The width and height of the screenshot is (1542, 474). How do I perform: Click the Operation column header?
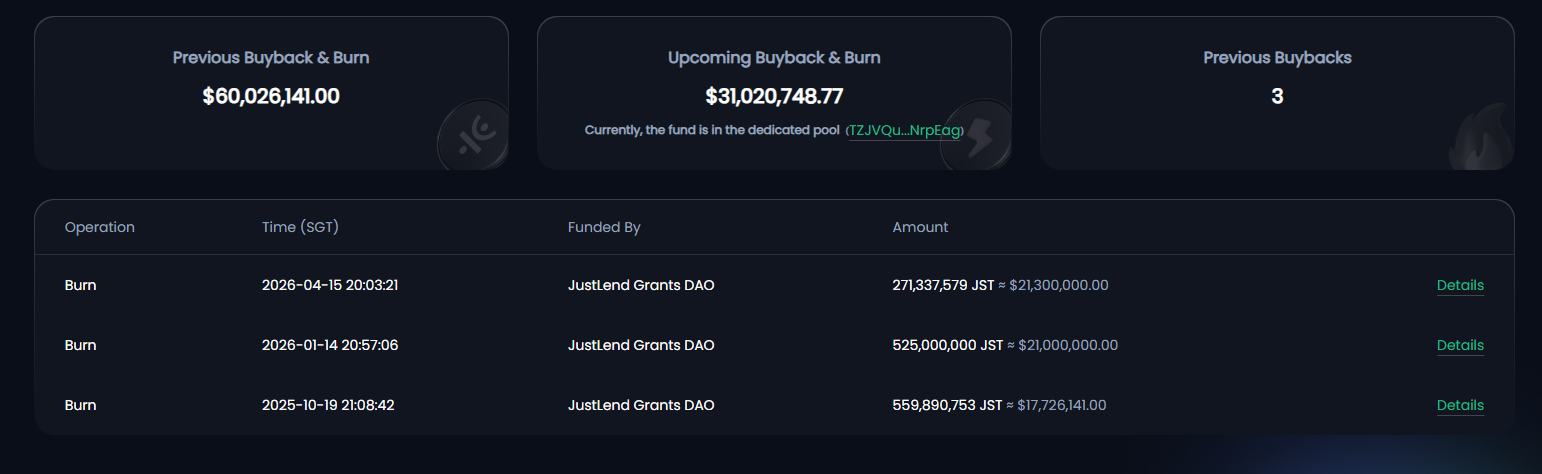[99, 227]
